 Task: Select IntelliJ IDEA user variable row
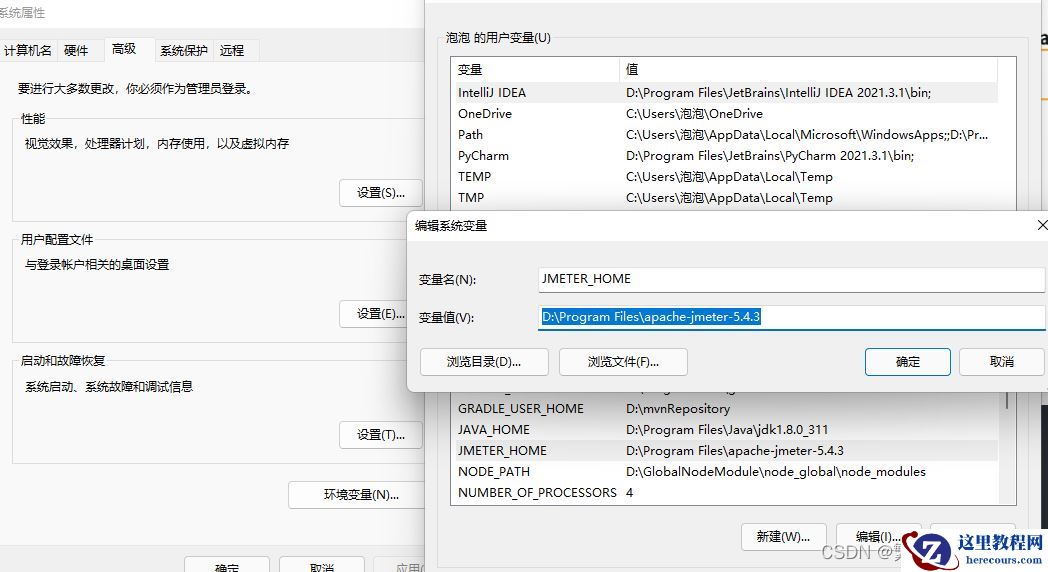pyautogui.click(x=727, y=93)
